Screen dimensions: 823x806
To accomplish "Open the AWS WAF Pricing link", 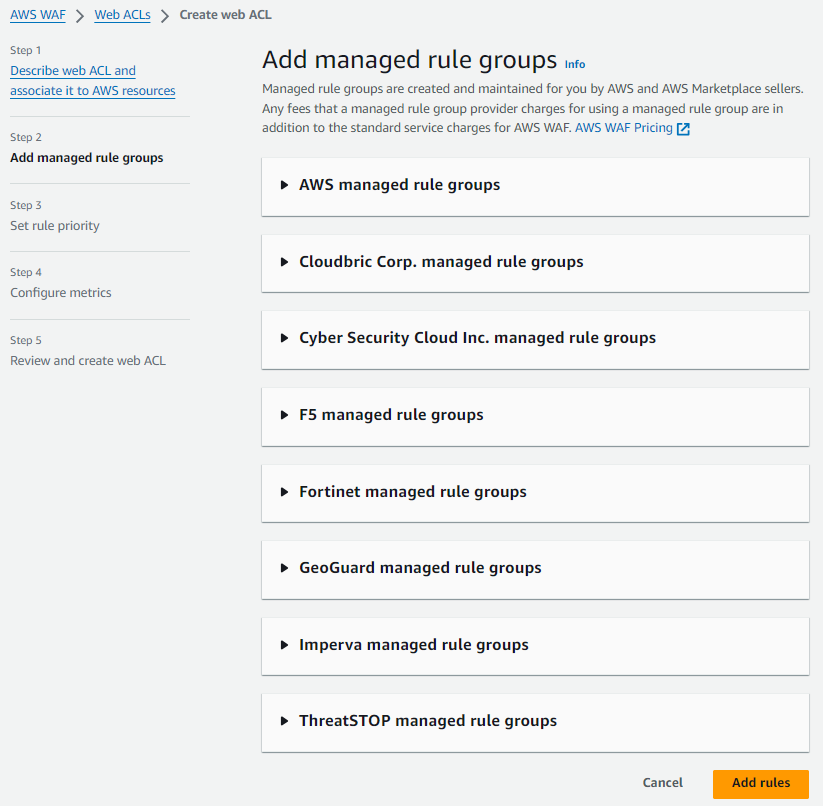I will pos(624,128).
